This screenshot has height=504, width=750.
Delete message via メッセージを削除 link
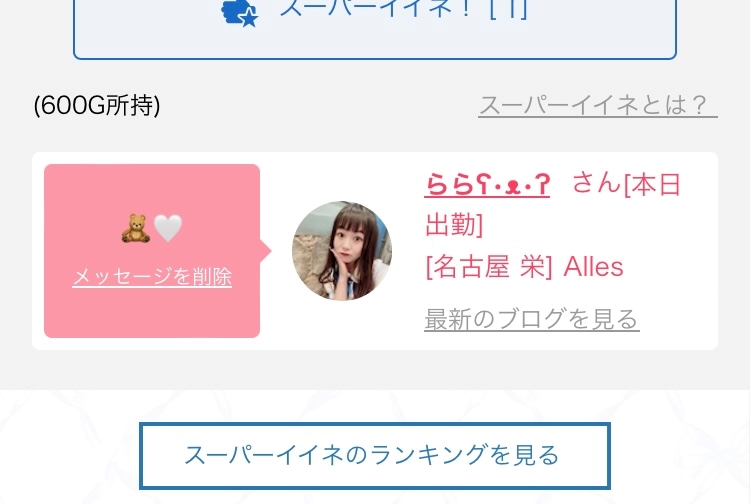pyautogui.click(x=152, y=276)
